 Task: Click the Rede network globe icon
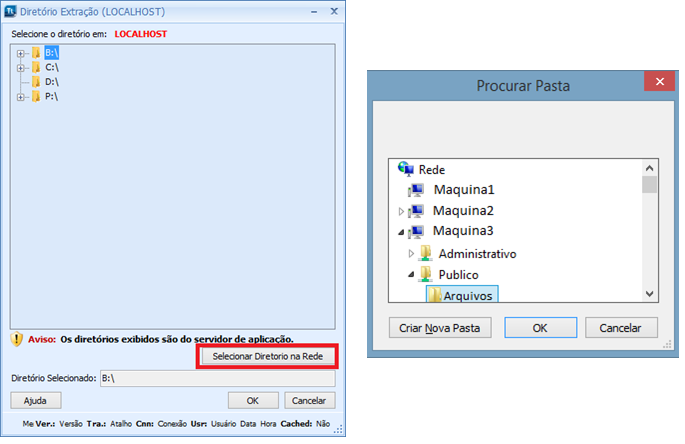[405, 169]
